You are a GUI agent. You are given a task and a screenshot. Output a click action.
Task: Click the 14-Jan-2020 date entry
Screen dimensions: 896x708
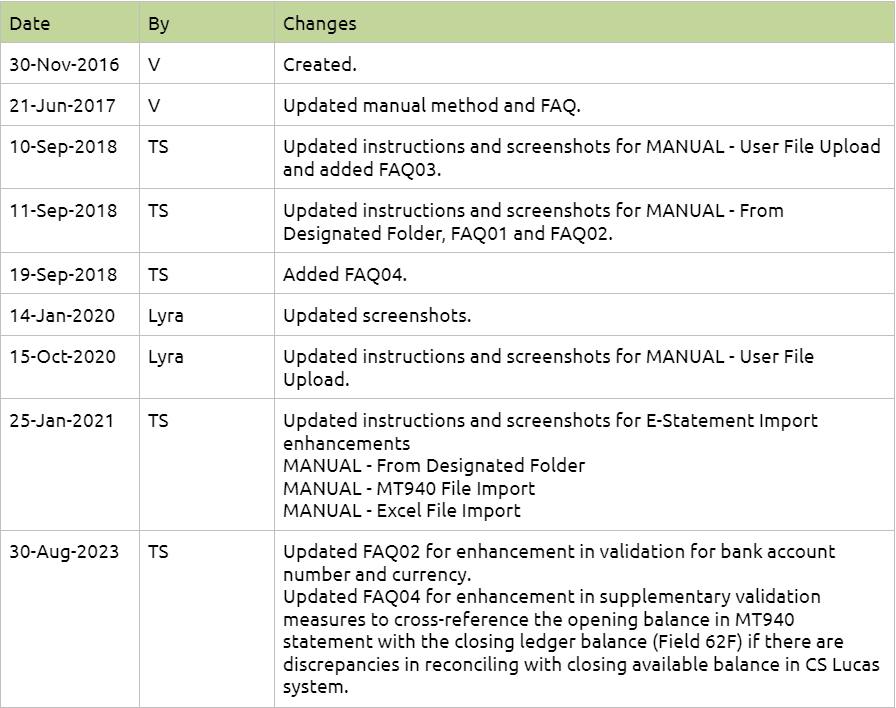62,316
